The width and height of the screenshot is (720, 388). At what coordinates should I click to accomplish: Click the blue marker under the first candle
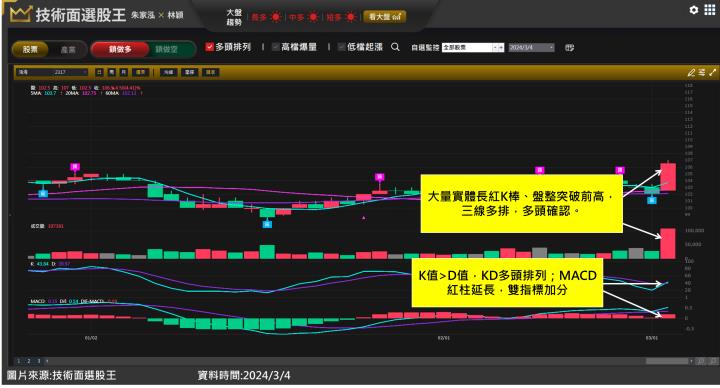[43, 193]
